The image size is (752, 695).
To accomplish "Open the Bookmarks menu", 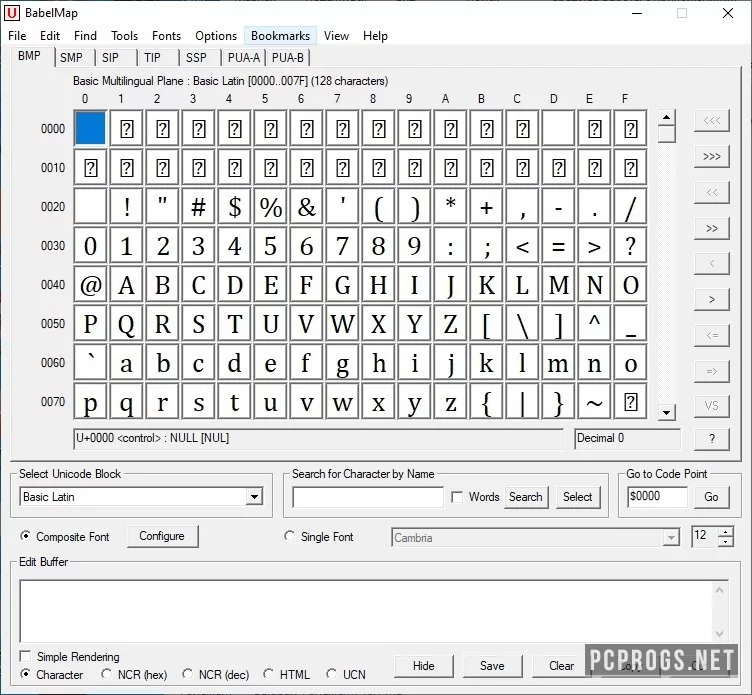I will [280, 36].
